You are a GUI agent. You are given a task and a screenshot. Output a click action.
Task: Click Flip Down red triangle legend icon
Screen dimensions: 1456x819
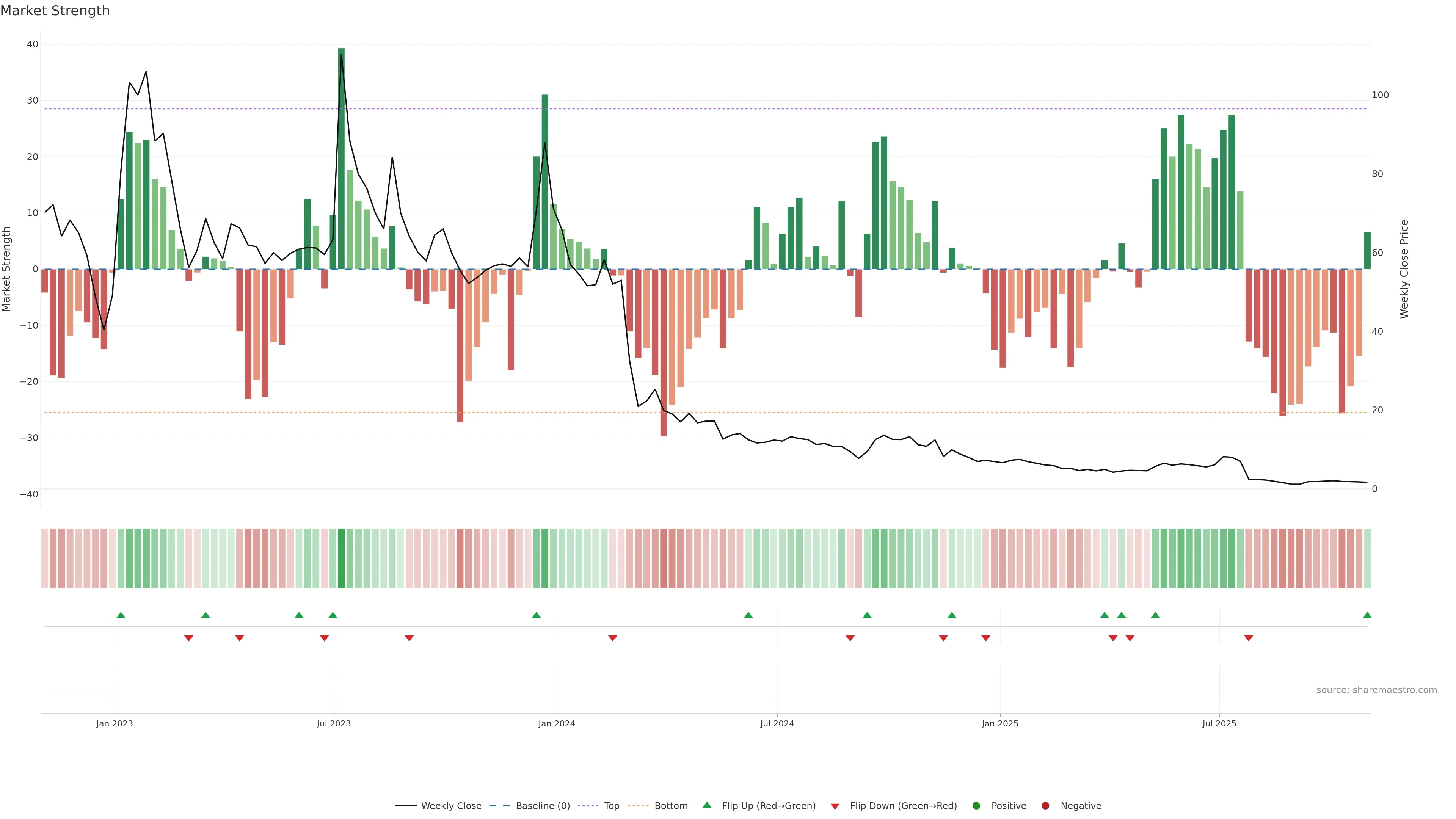(835, 806)
